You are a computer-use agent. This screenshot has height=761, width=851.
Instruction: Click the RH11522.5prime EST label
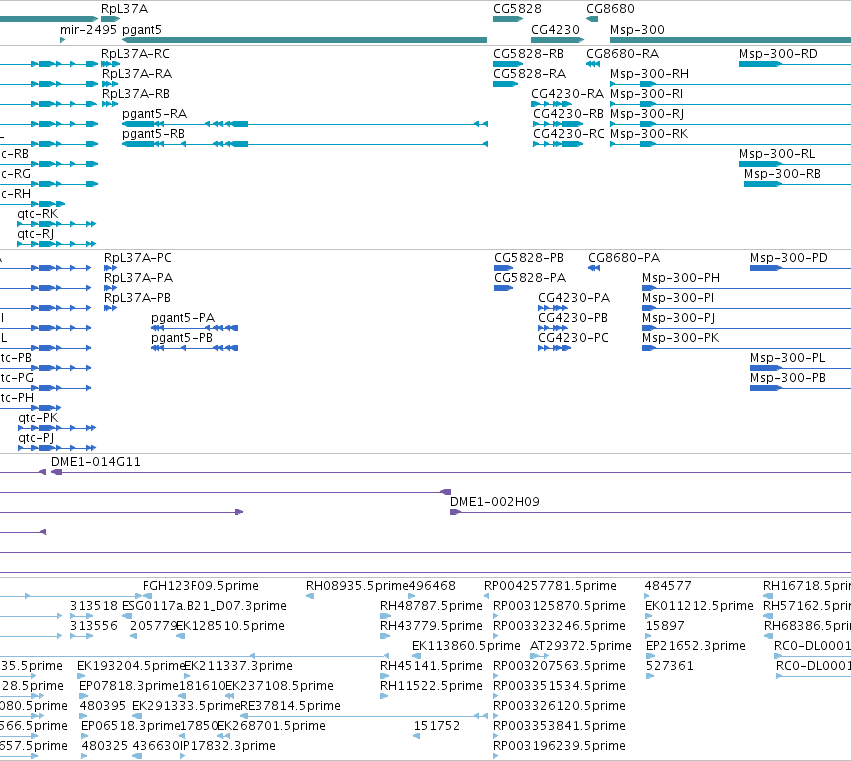(431, 686)
